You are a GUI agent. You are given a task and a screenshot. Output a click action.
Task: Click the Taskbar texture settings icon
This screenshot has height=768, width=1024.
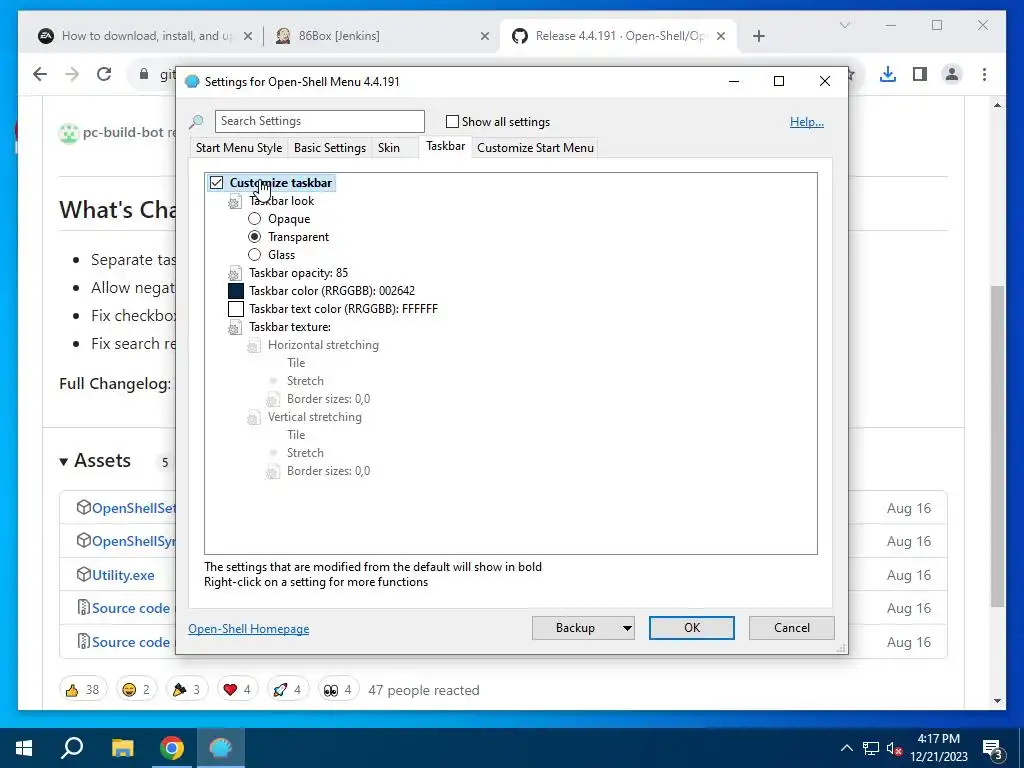[x=234, y=328]
